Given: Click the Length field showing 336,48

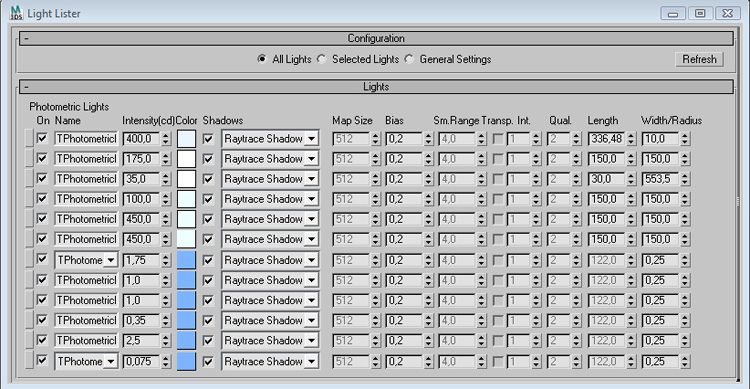Looking at the screenshot, I should [x=607, y=139].
